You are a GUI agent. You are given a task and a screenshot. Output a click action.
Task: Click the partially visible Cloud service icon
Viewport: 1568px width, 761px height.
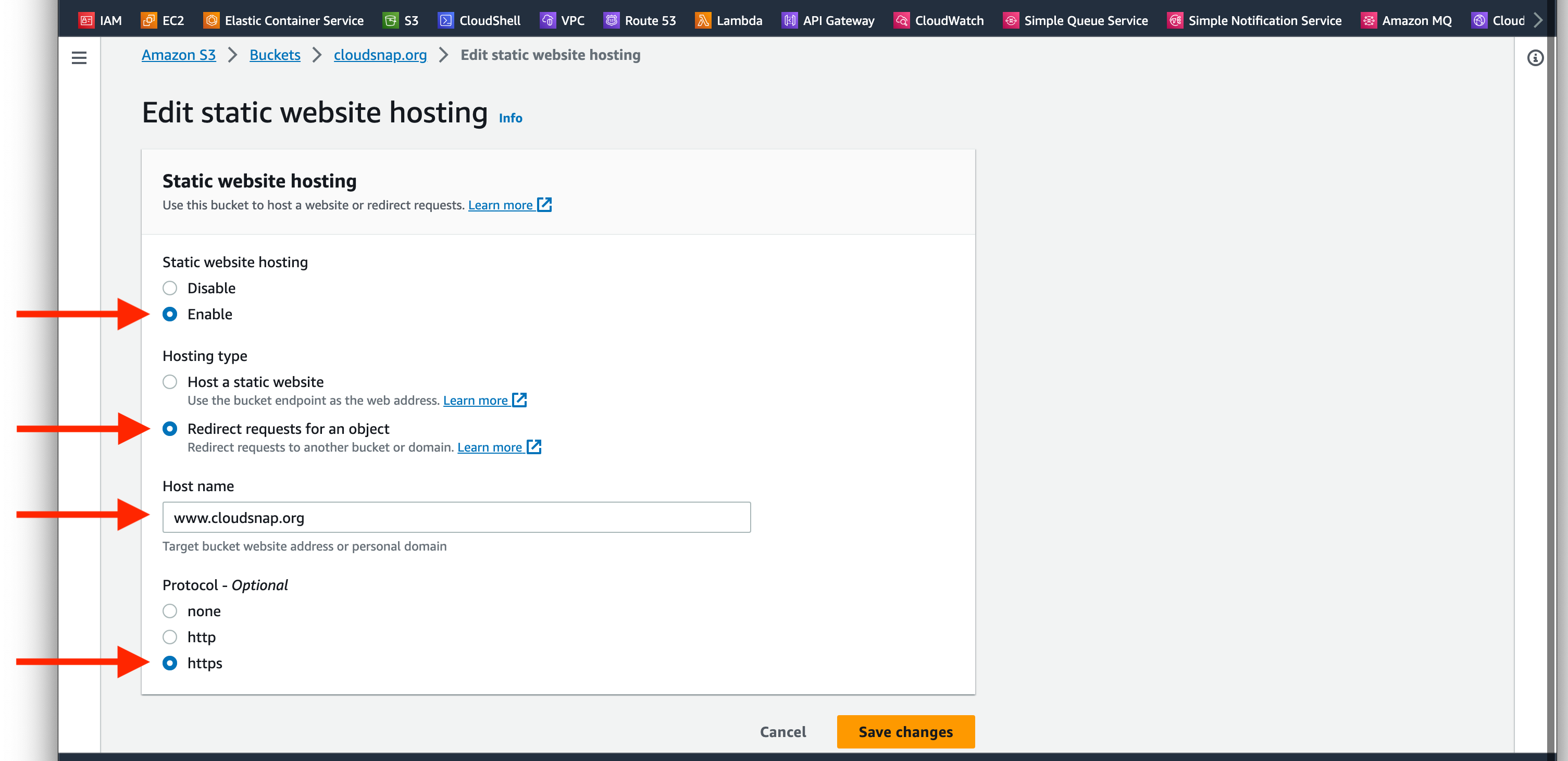tap(1479, 21)
